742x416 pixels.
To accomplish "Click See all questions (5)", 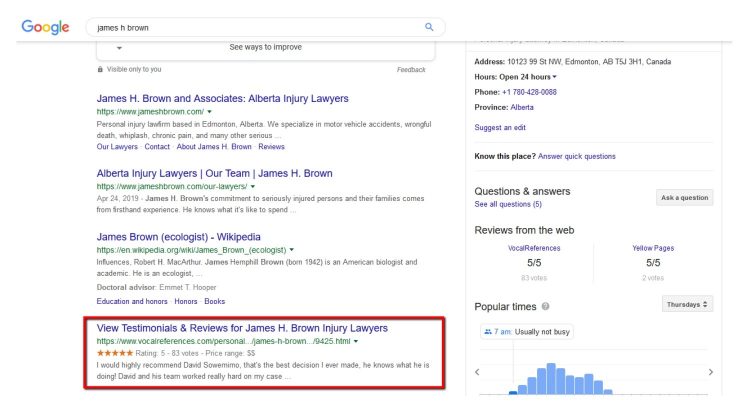I will tap(508, 204).
